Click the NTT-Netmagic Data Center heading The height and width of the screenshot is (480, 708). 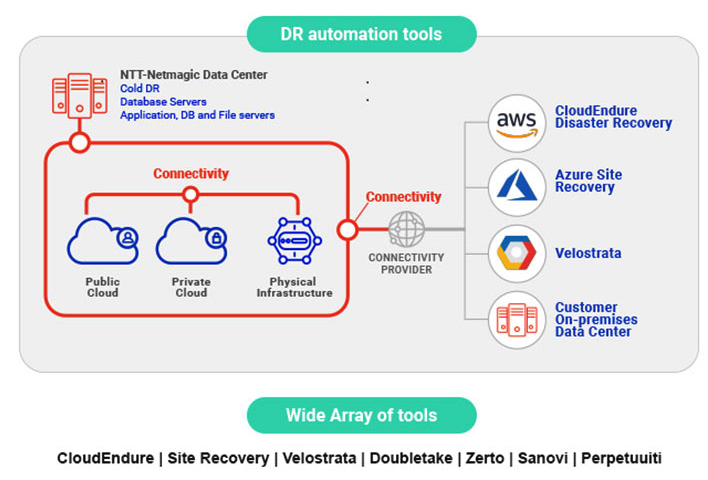pos(194,75)
